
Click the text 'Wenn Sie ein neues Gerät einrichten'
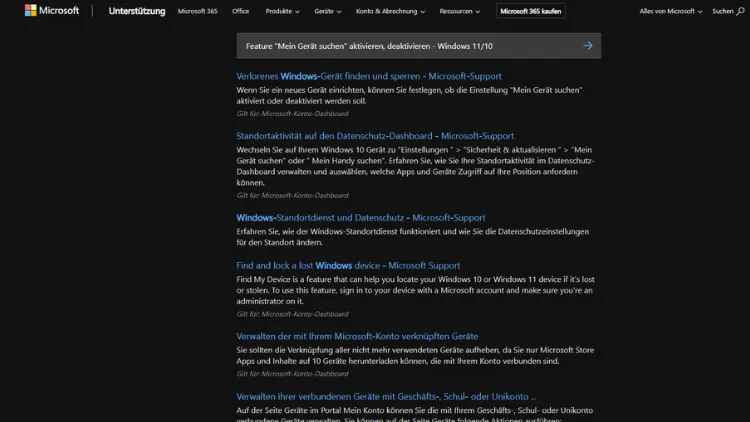coord(300,90)
